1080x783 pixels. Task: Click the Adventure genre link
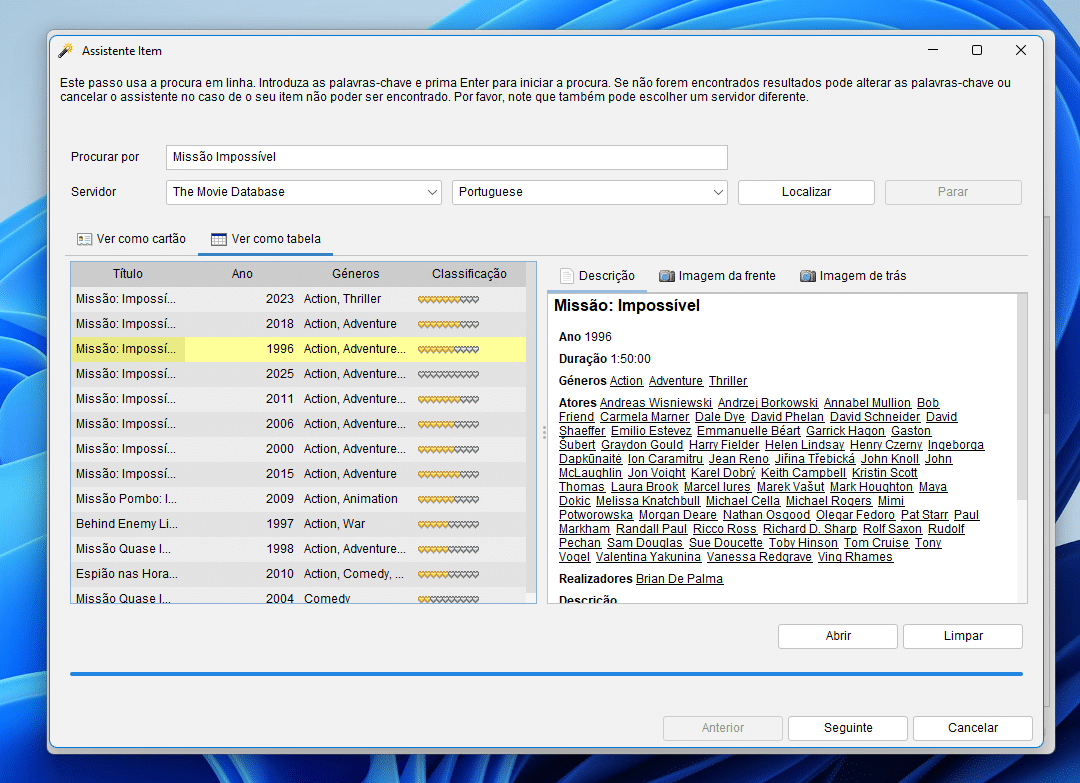coord(676,381)
